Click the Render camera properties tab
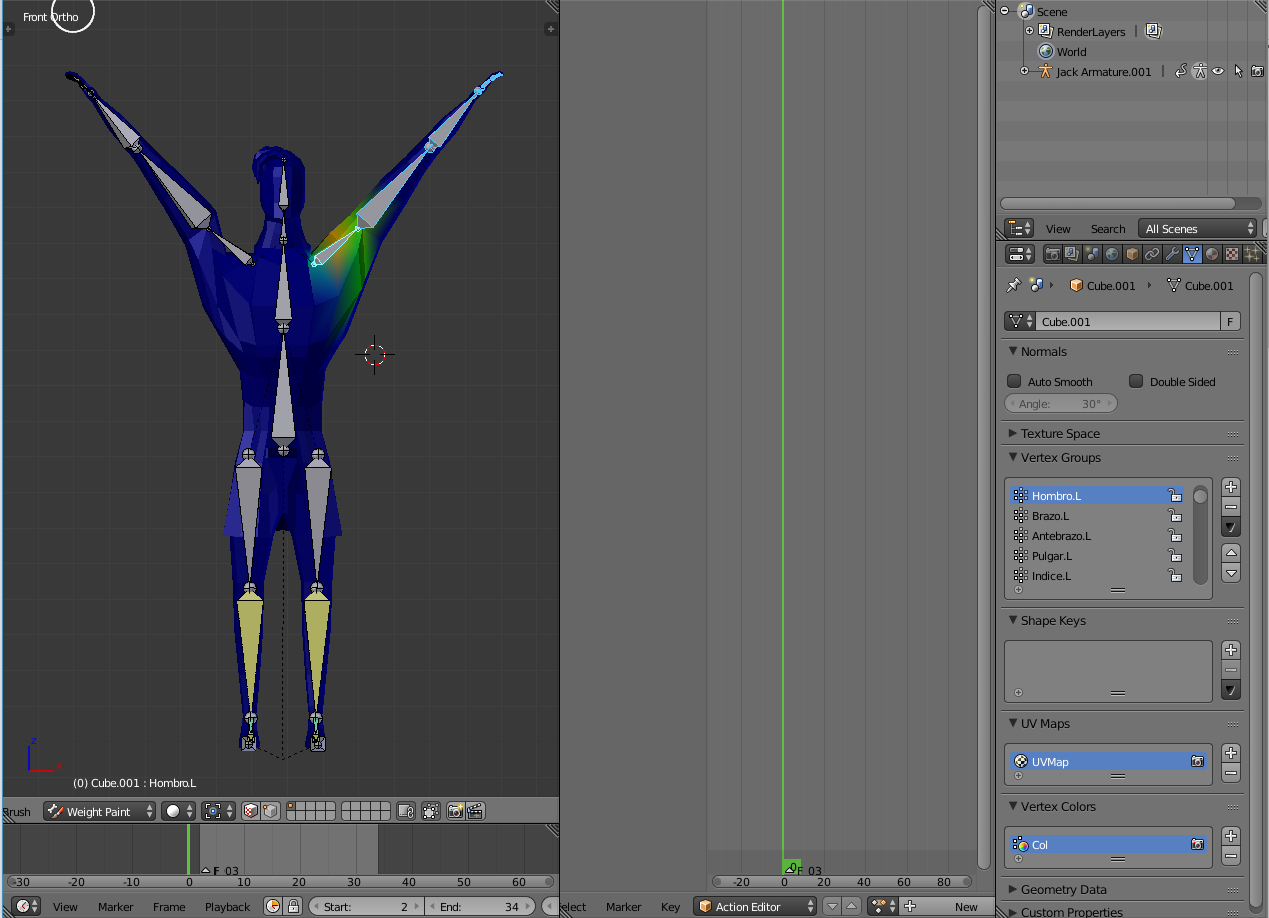Screen dimensions: 1269x918 tap(1052, 255)
